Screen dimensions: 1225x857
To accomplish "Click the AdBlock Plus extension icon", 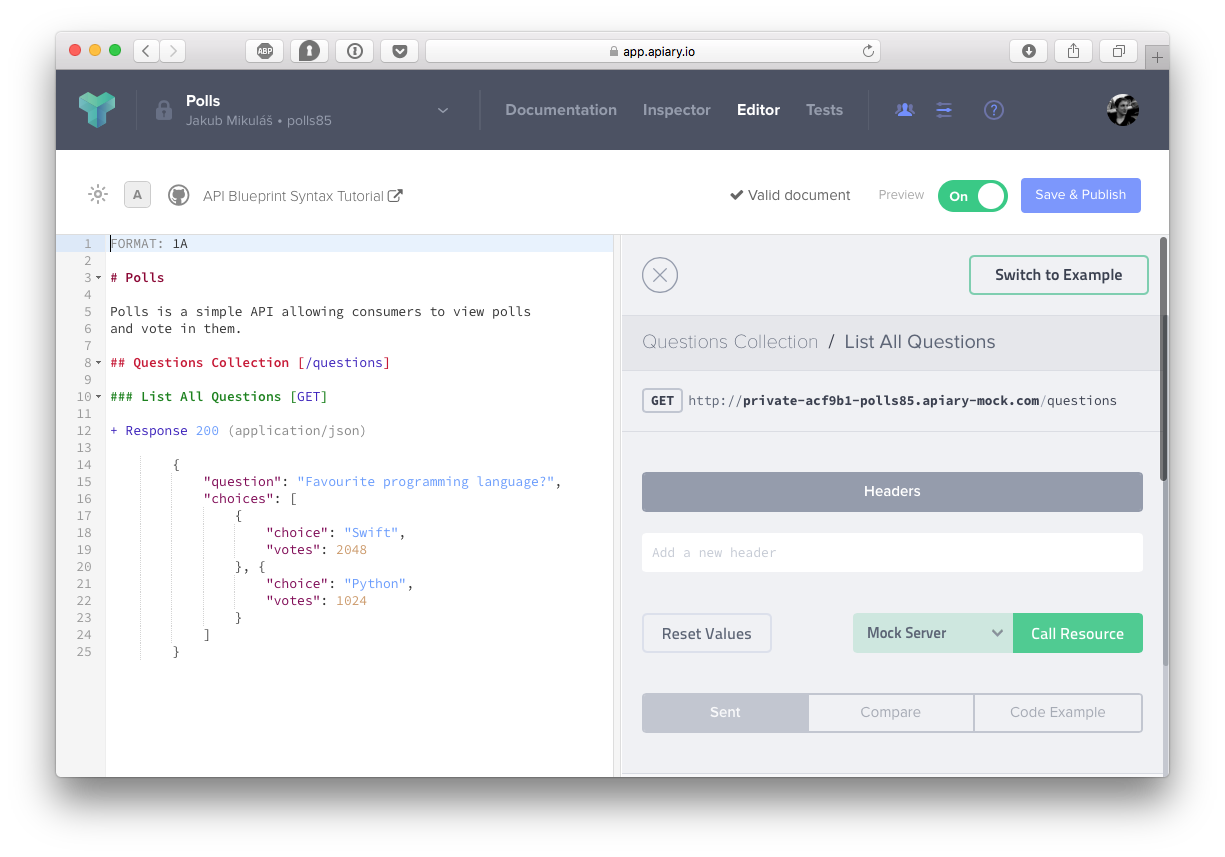I will [265, 51].
